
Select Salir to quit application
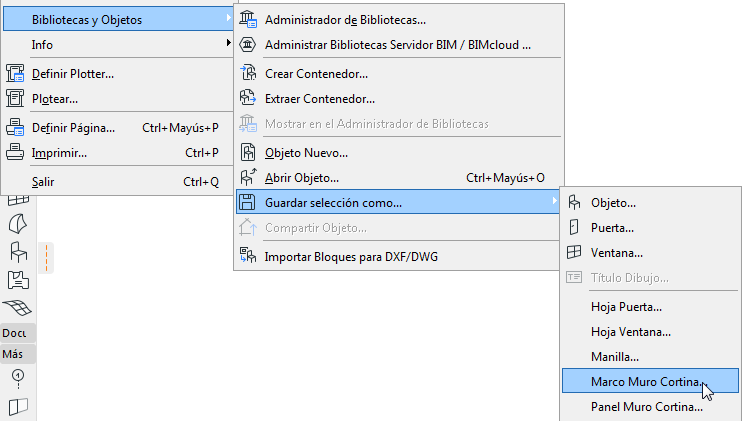[x=43, y=182]
